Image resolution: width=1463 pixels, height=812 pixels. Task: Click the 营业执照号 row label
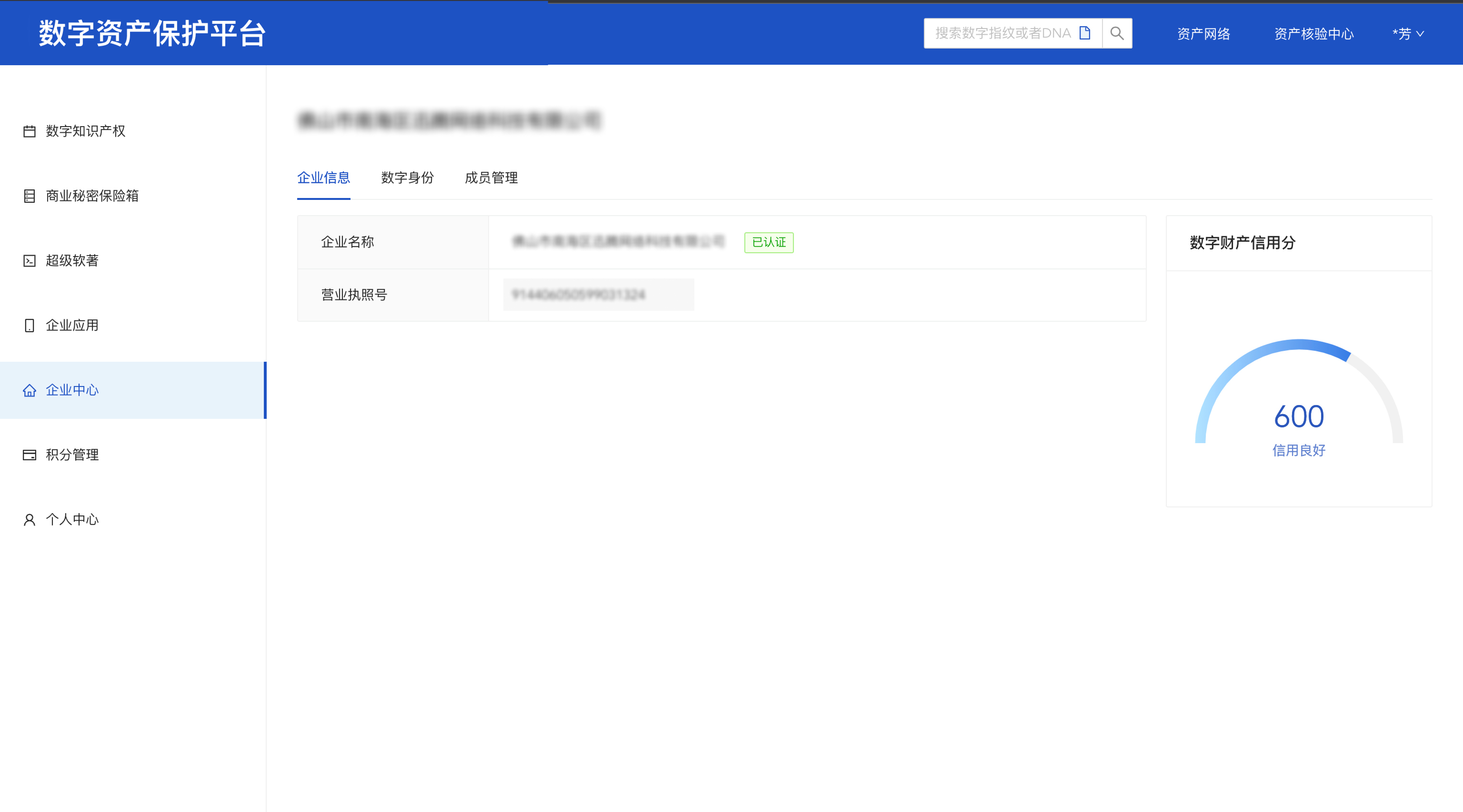coord(354,295)
